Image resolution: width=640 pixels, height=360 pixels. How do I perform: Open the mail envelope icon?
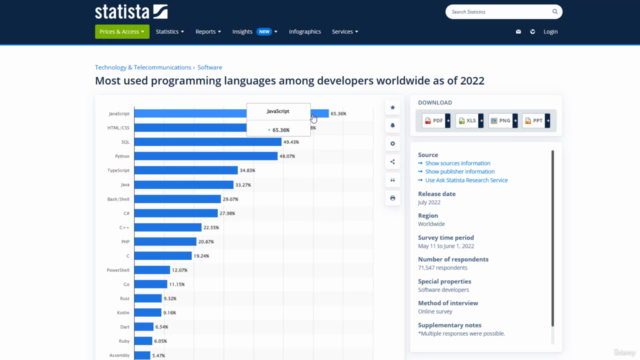pyautogui.click(x=518, y=31)
